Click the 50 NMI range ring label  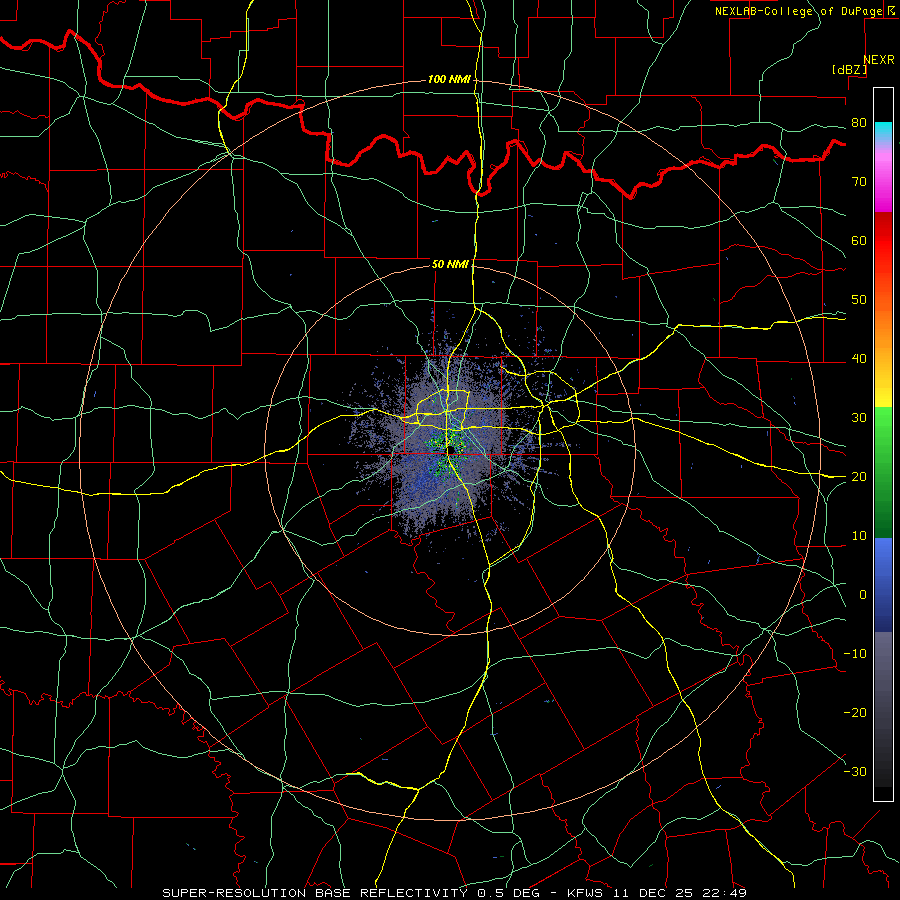[x=449, y=265]
